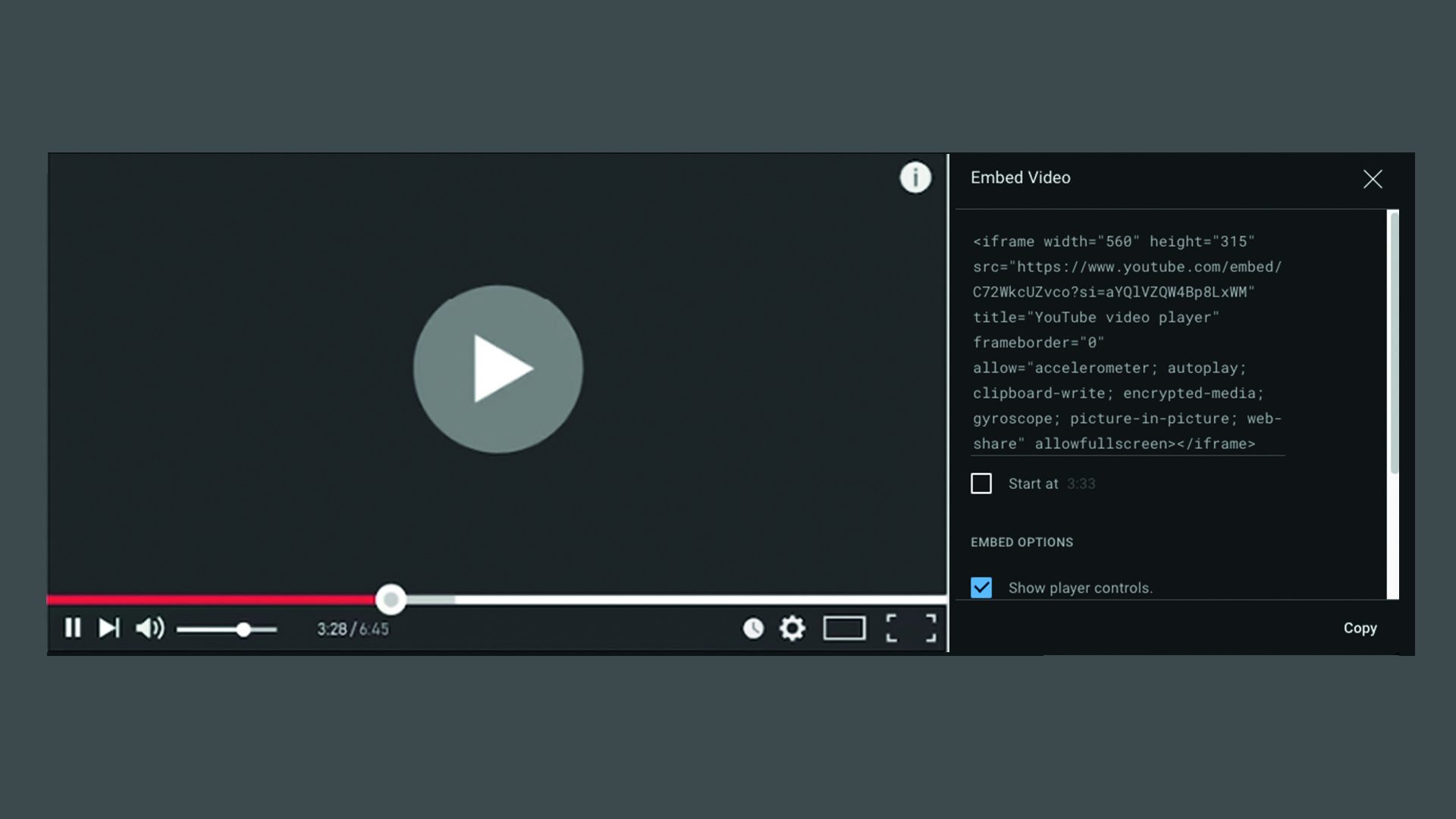
Task: Open the settings gear in player
Action: click(792, 628)
